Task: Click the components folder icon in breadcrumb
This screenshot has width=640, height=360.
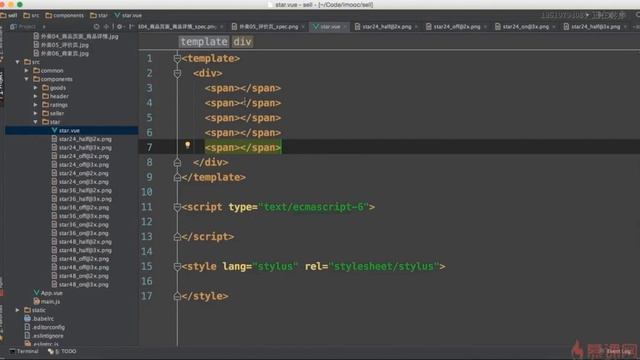Action: (x=49, y=16)
